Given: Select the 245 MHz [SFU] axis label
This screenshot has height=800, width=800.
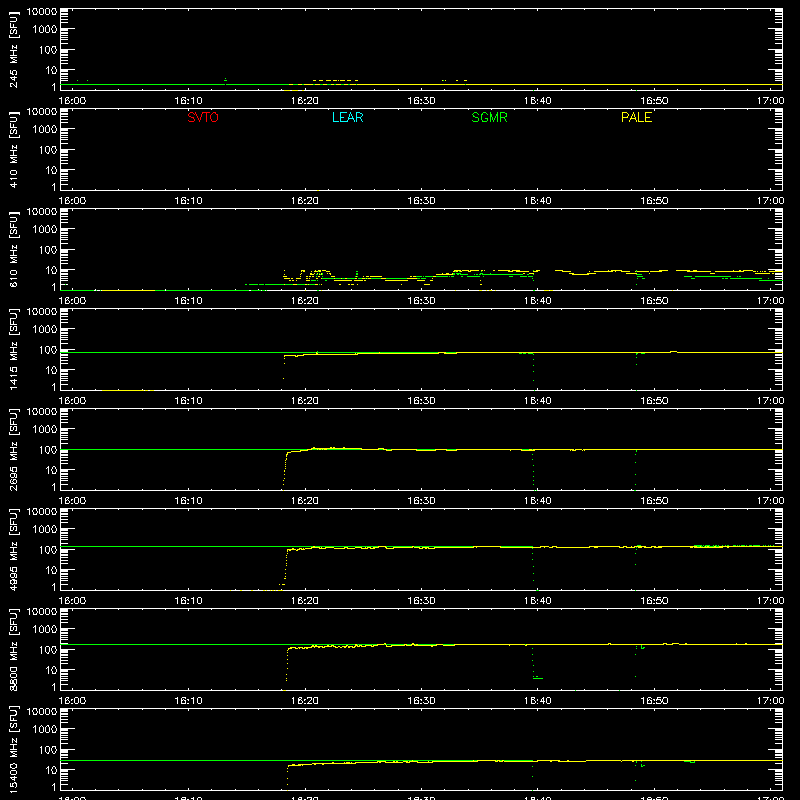Looking at the screenshot, I should pos(14,50).
